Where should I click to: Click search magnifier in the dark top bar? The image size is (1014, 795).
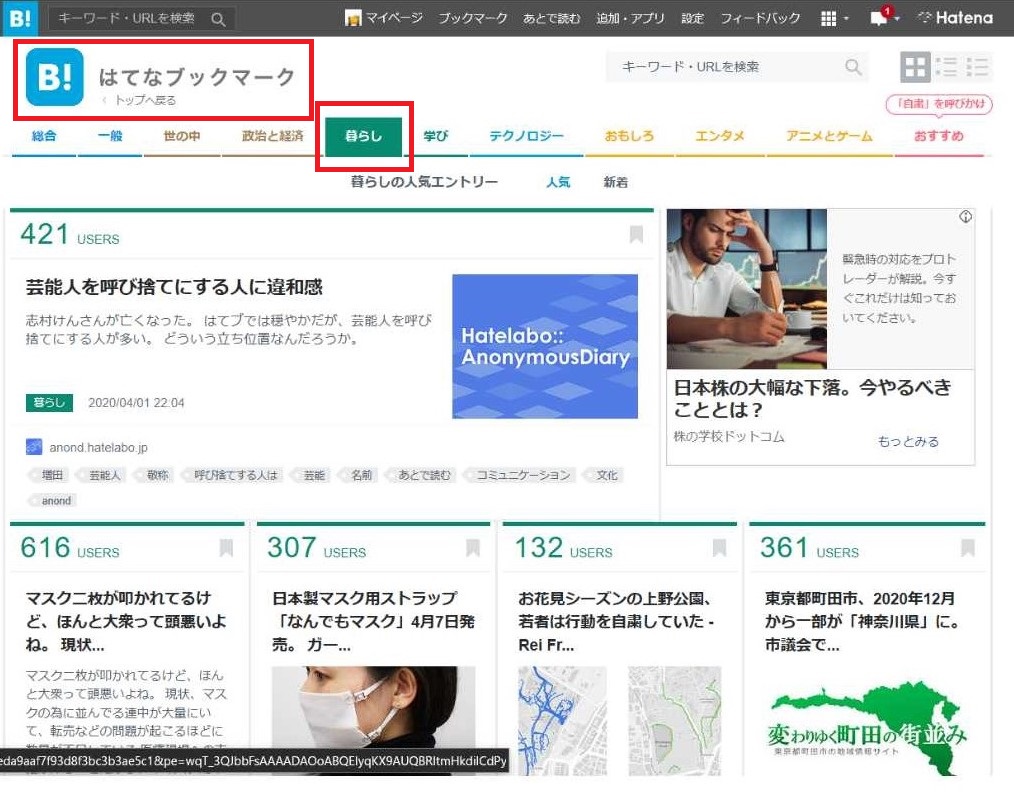click(219, 19)
